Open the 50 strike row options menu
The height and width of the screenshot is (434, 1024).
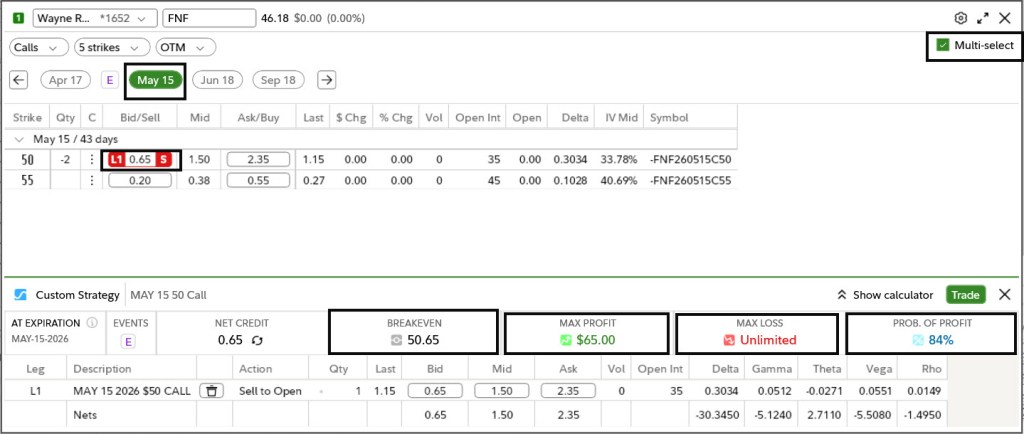tap(92, 159)
